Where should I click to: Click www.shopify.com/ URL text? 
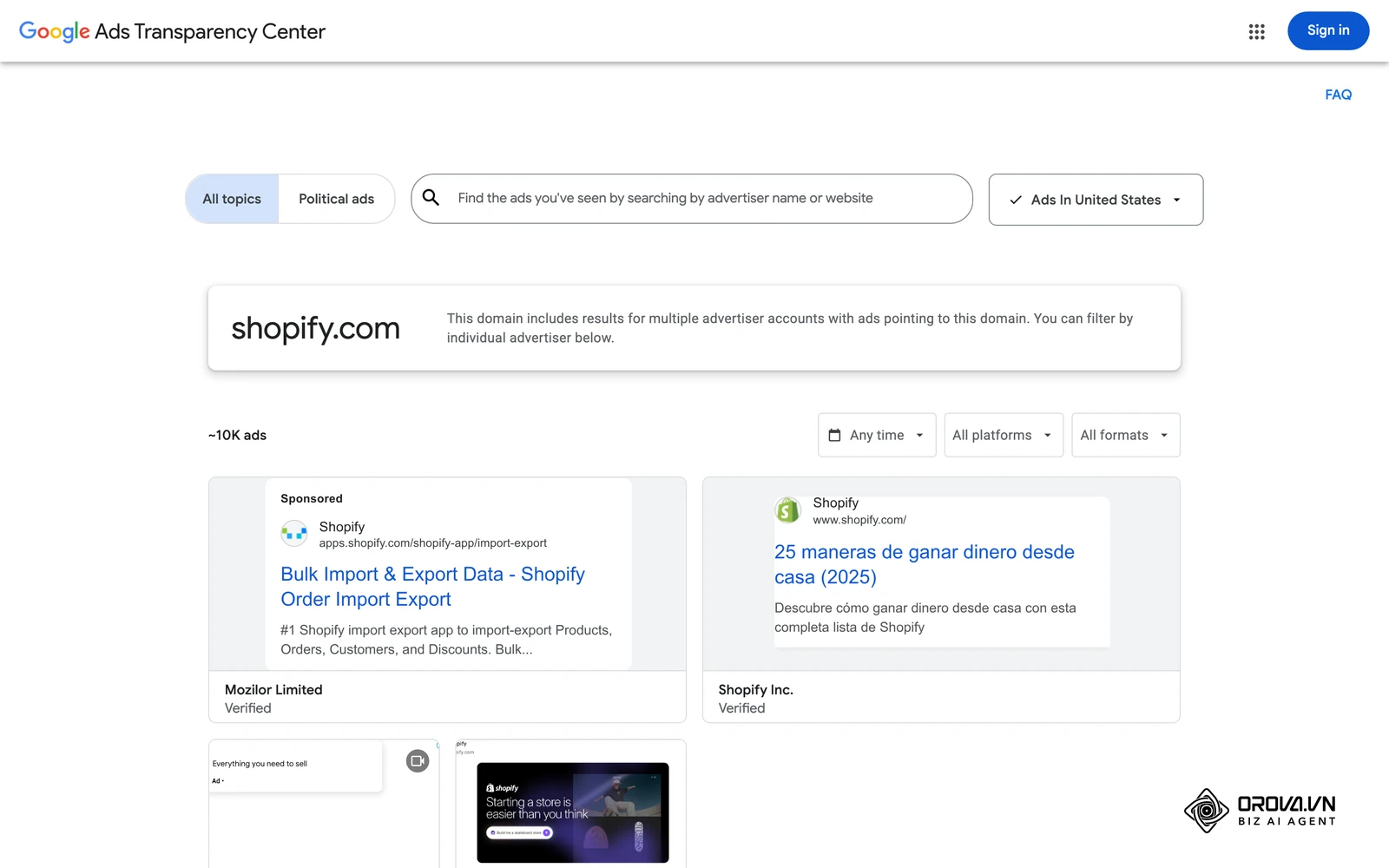[859, 520]
